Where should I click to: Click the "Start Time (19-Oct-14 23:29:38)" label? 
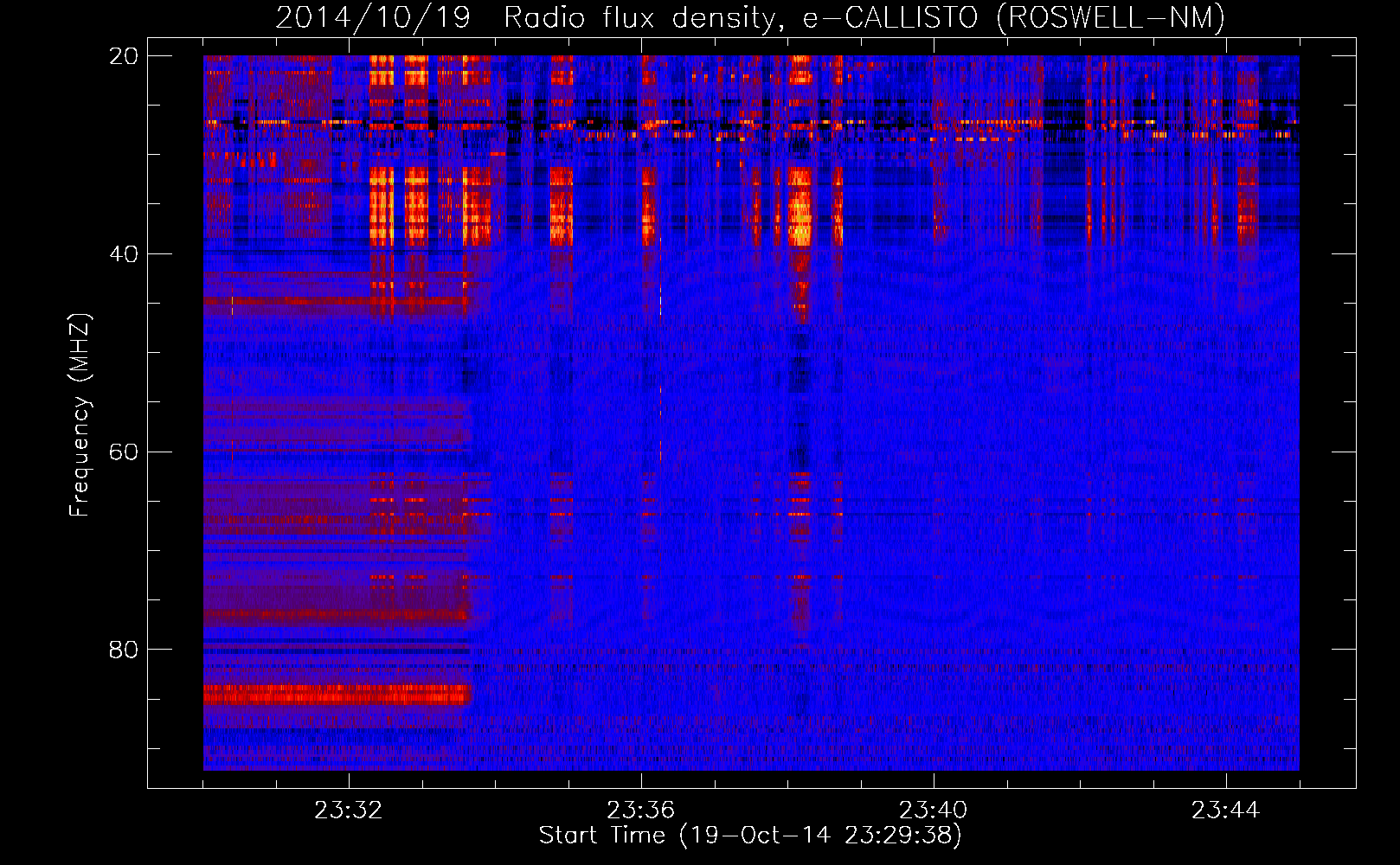(750, 836)
